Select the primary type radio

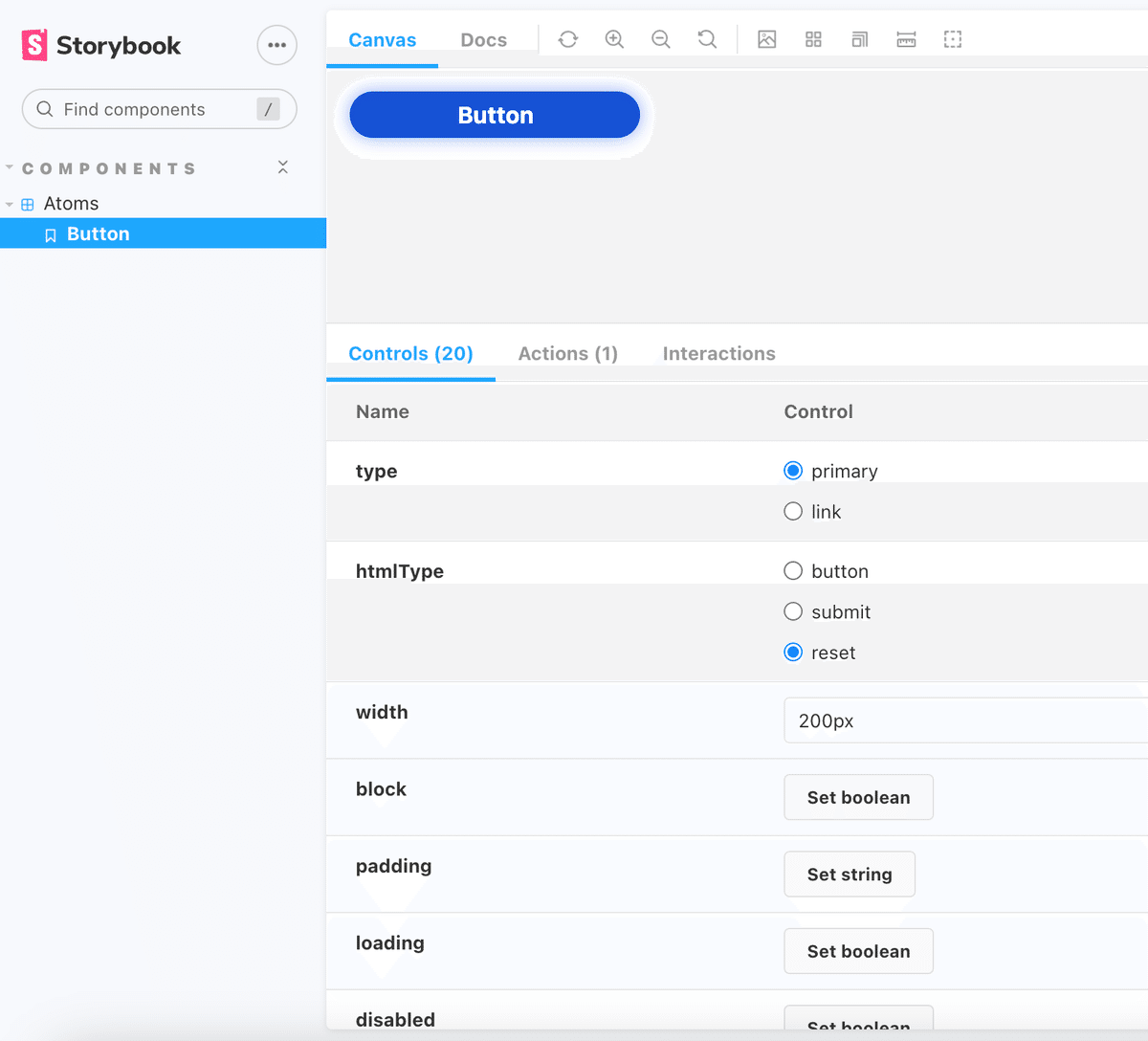click(793, 471)
